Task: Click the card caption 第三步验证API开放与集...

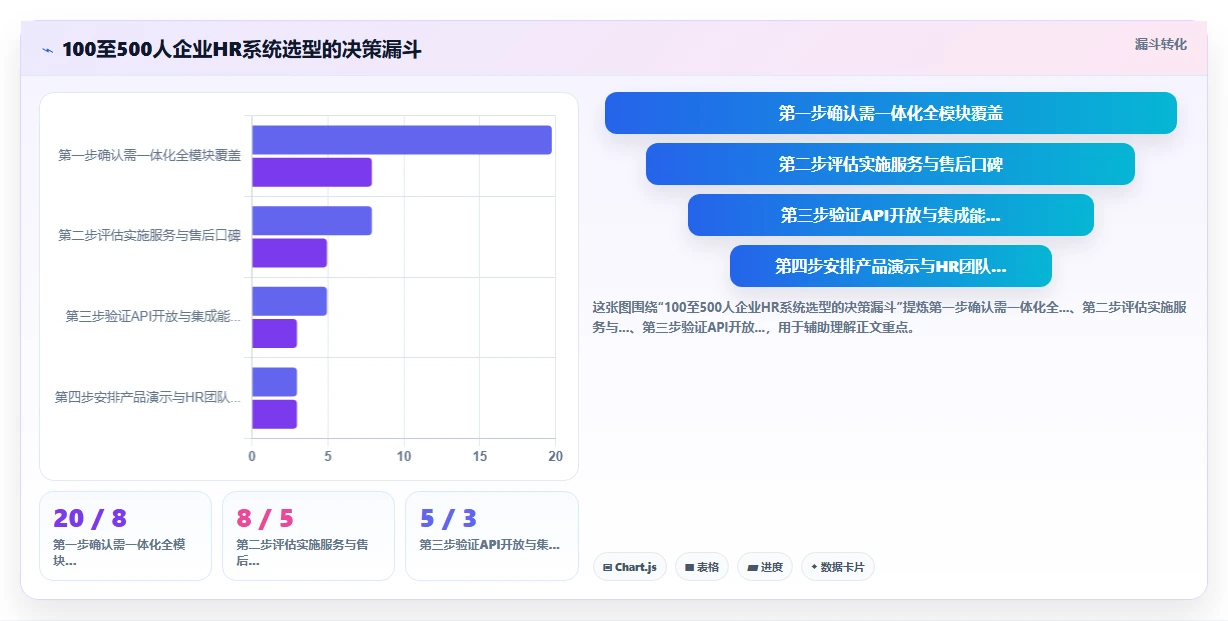Action: pyautogui.click(x=490, y=545)
